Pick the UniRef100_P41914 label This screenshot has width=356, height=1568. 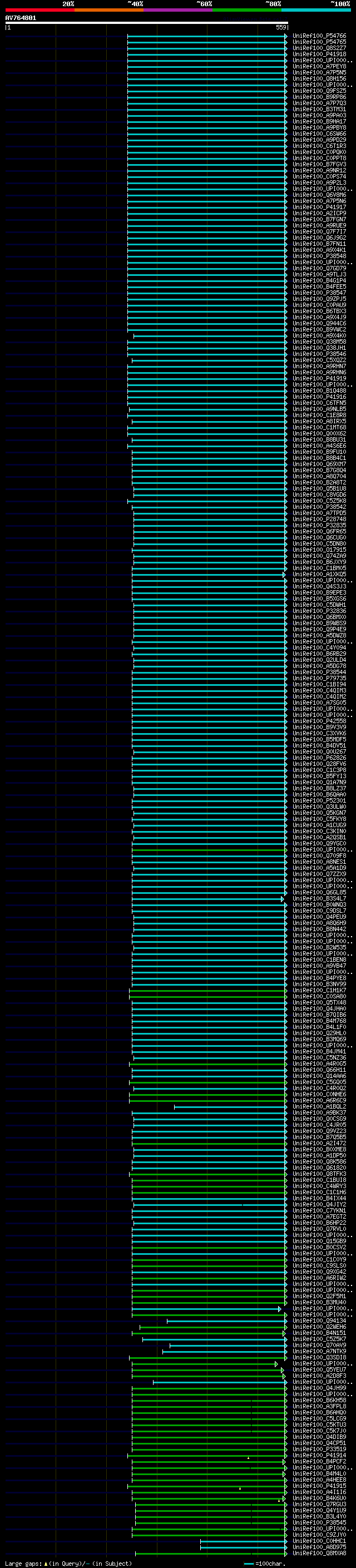(x=319, y=1455)
